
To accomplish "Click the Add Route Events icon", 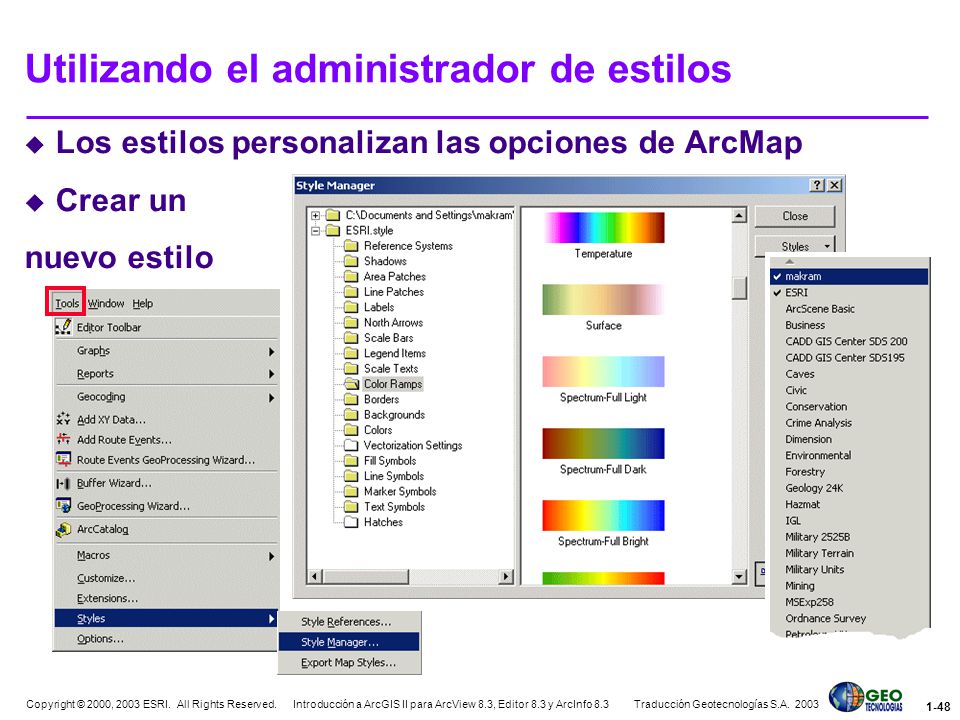I will tap(63, 440).
